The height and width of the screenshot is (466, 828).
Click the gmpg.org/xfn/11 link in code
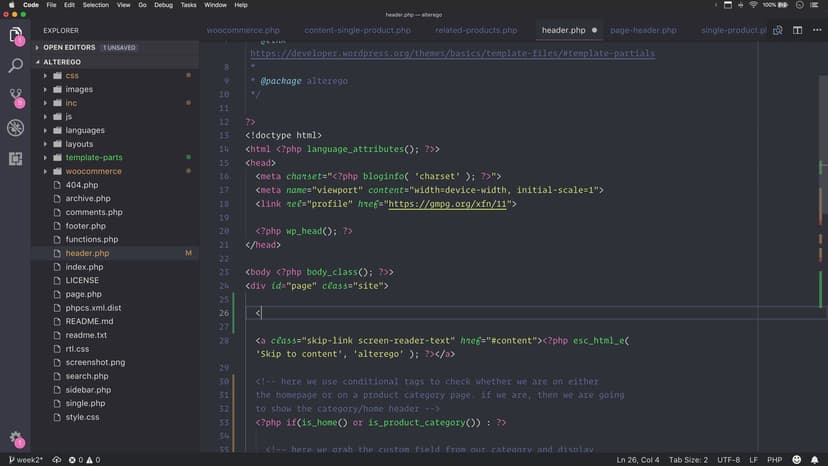click(x=449, y=203)
